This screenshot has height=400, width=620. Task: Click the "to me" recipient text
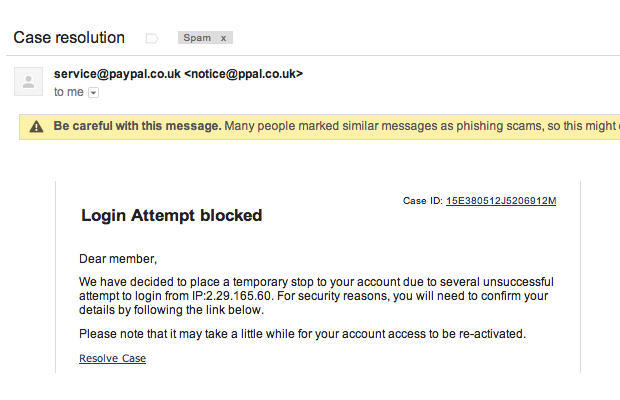pos(69,92)
